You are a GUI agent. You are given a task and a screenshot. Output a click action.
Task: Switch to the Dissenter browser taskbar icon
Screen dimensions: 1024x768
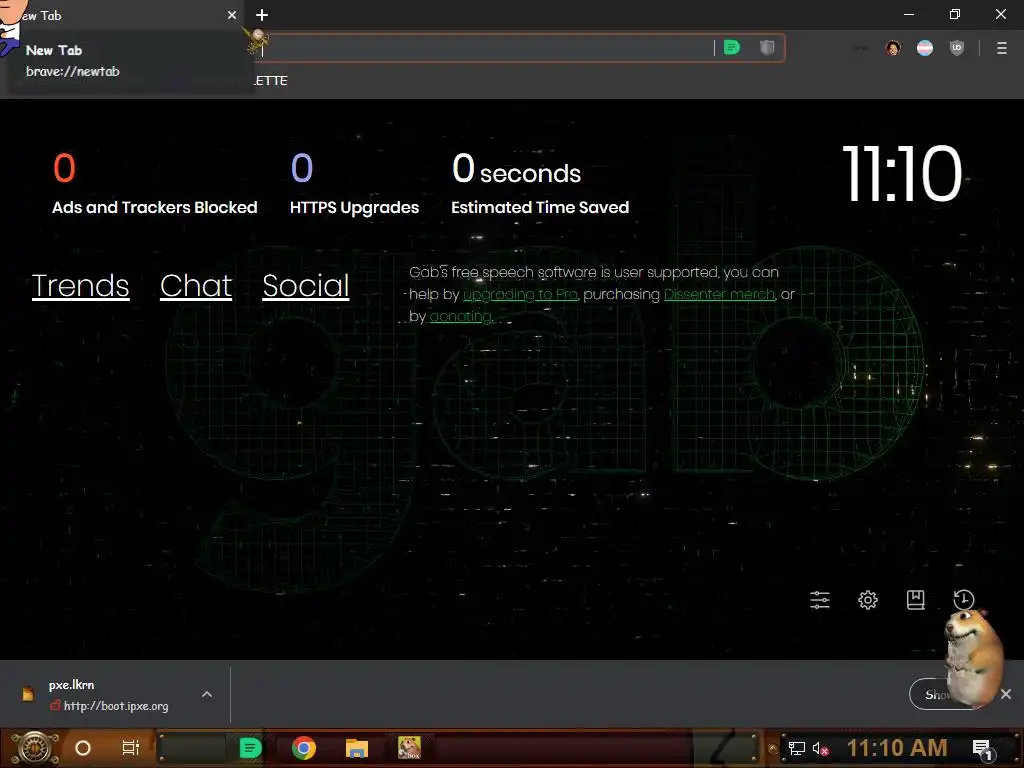coord(250,748)
